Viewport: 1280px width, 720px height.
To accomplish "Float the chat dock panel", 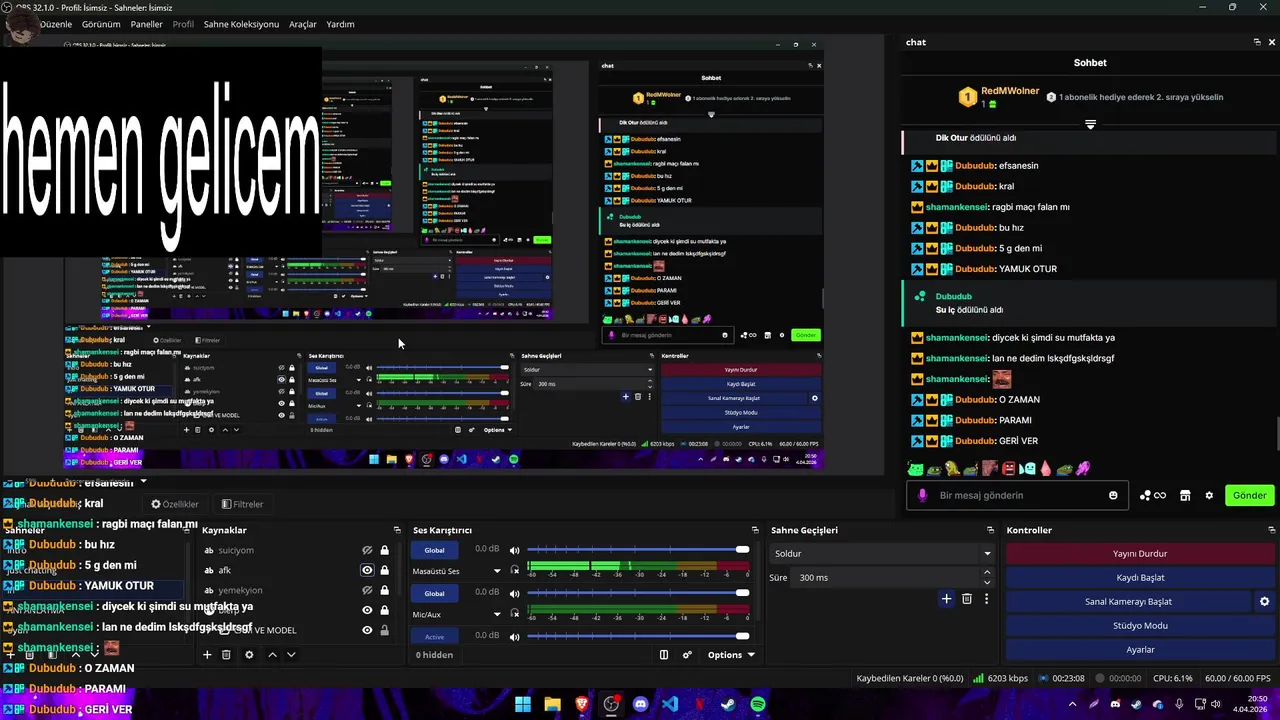I will 1257,42.
